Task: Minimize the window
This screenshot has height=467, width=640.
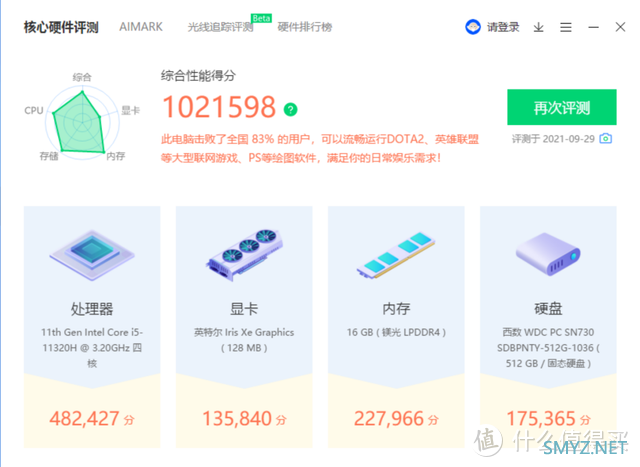Action: 593,27
